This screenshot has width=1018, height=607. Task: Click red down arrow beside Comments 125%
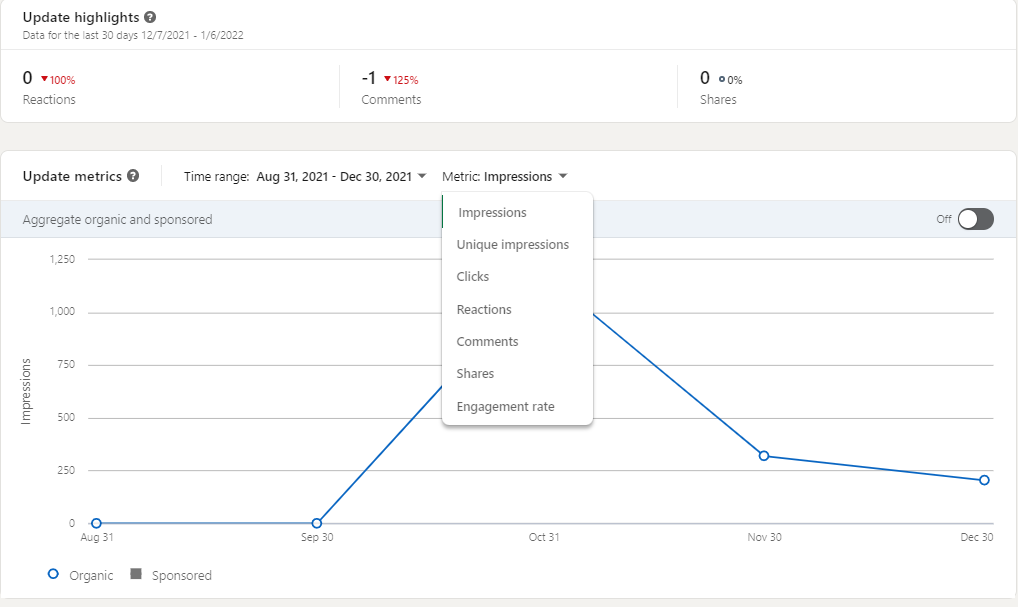click(x=387, y=79)
